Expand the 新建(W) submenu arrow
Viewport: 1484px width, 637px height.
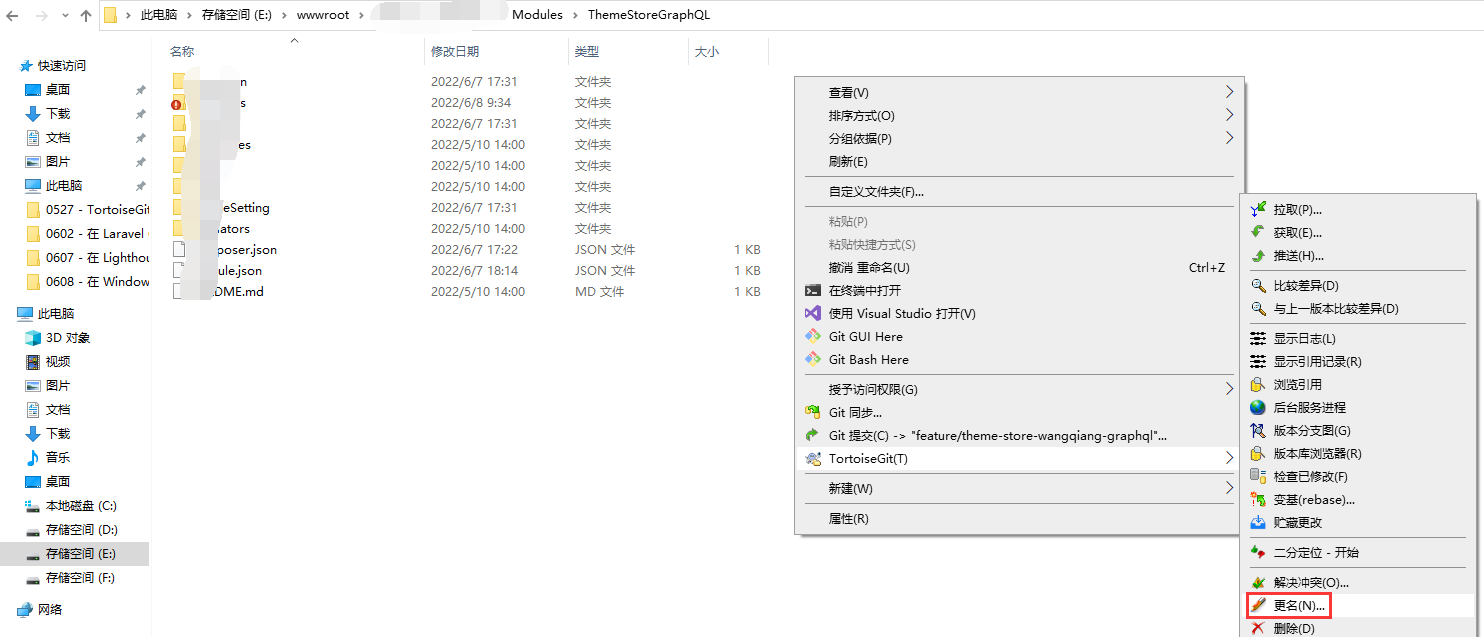click(x=1229, y=488)
